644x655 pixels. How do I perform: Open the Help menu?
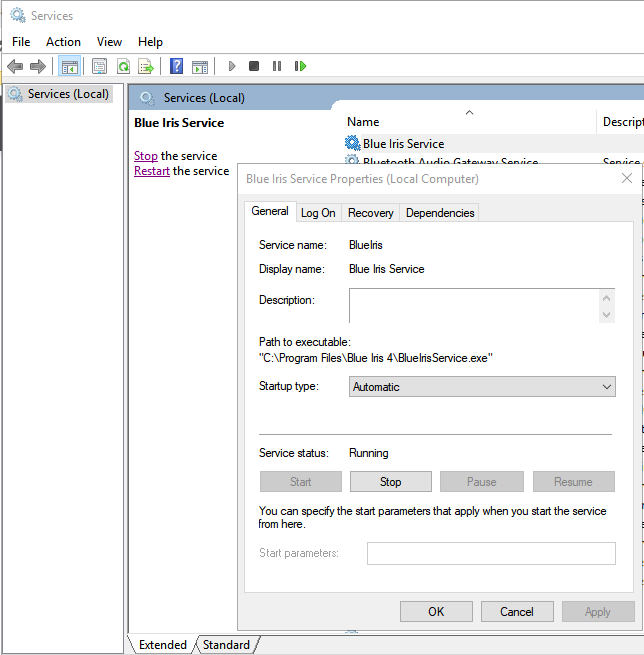150,42
